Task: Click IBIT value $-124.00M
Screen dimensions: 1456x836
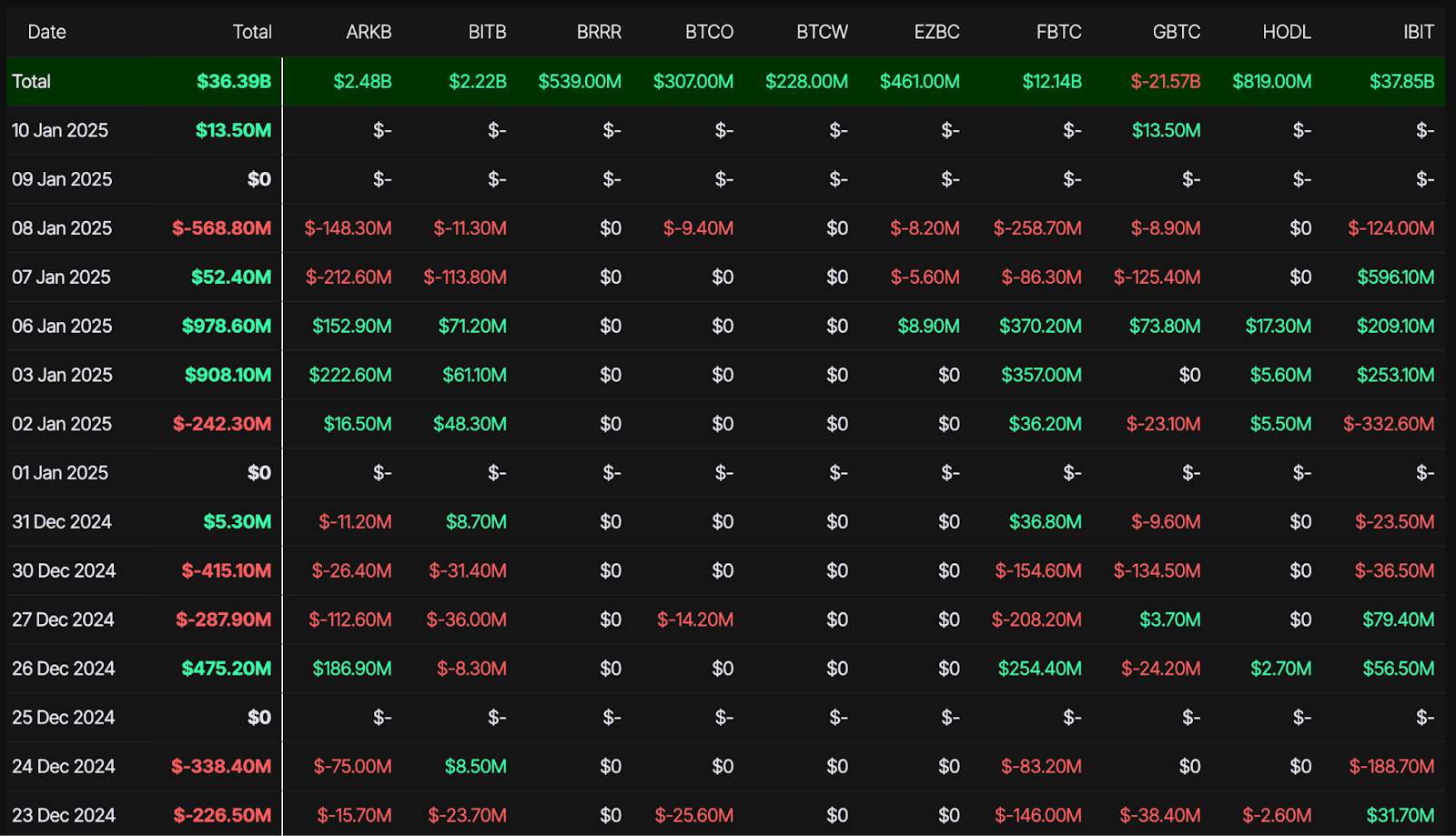Action: (x=1390, y=228)
